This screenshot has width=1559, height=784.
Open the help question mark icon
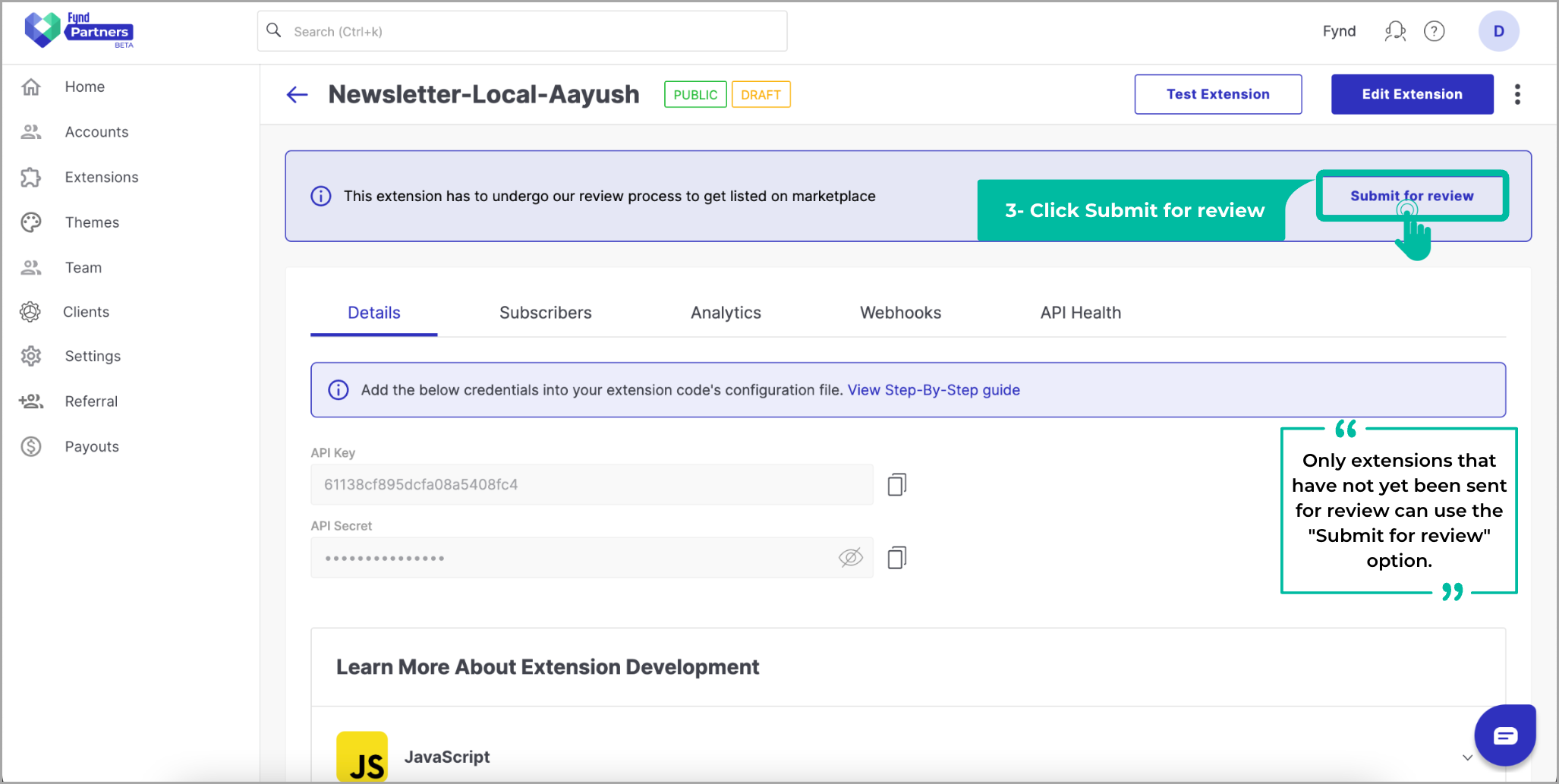pyautogui.click(x=1434, y=31)
